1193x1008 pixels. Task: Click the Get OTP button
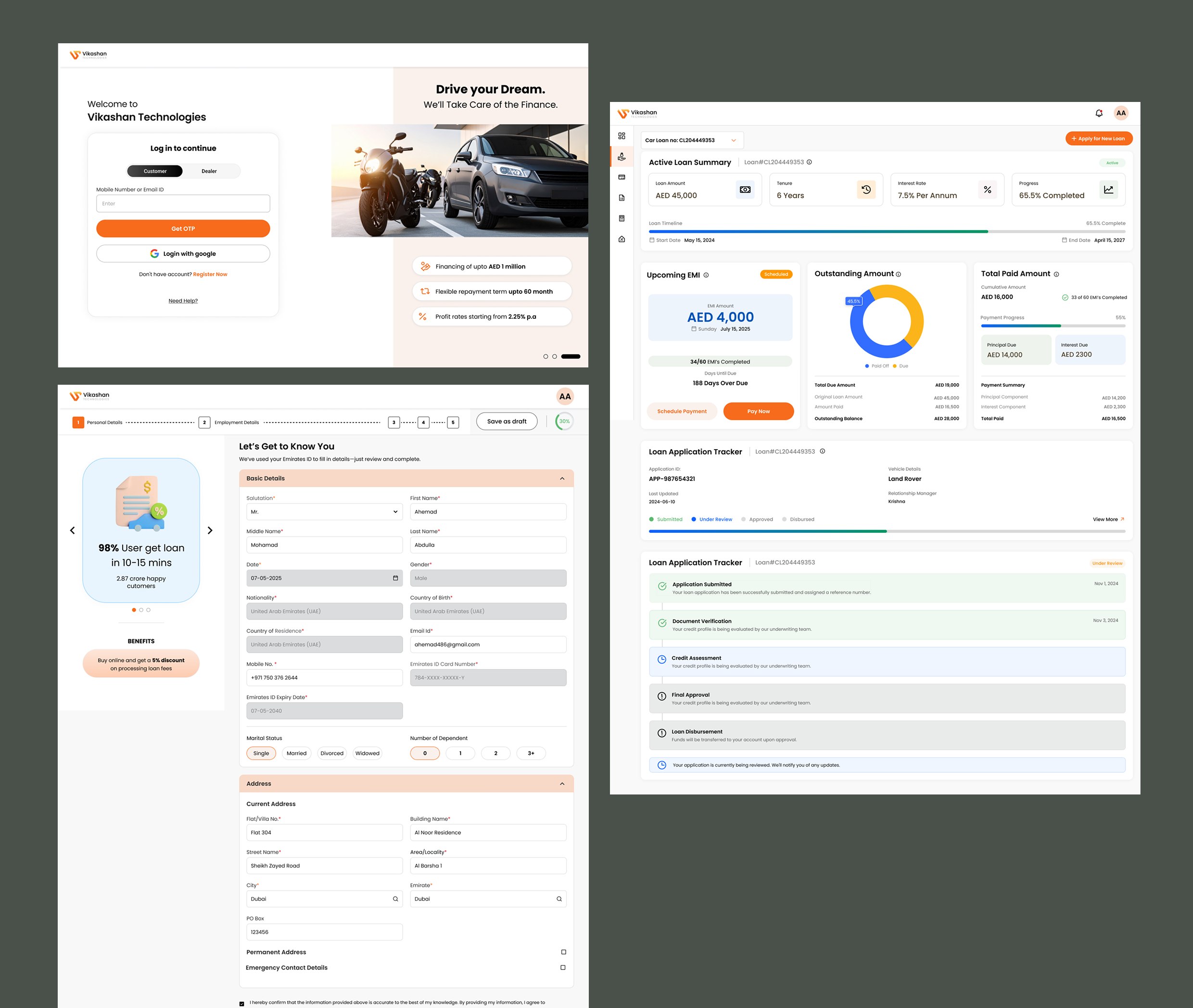[x=183, y=228]
